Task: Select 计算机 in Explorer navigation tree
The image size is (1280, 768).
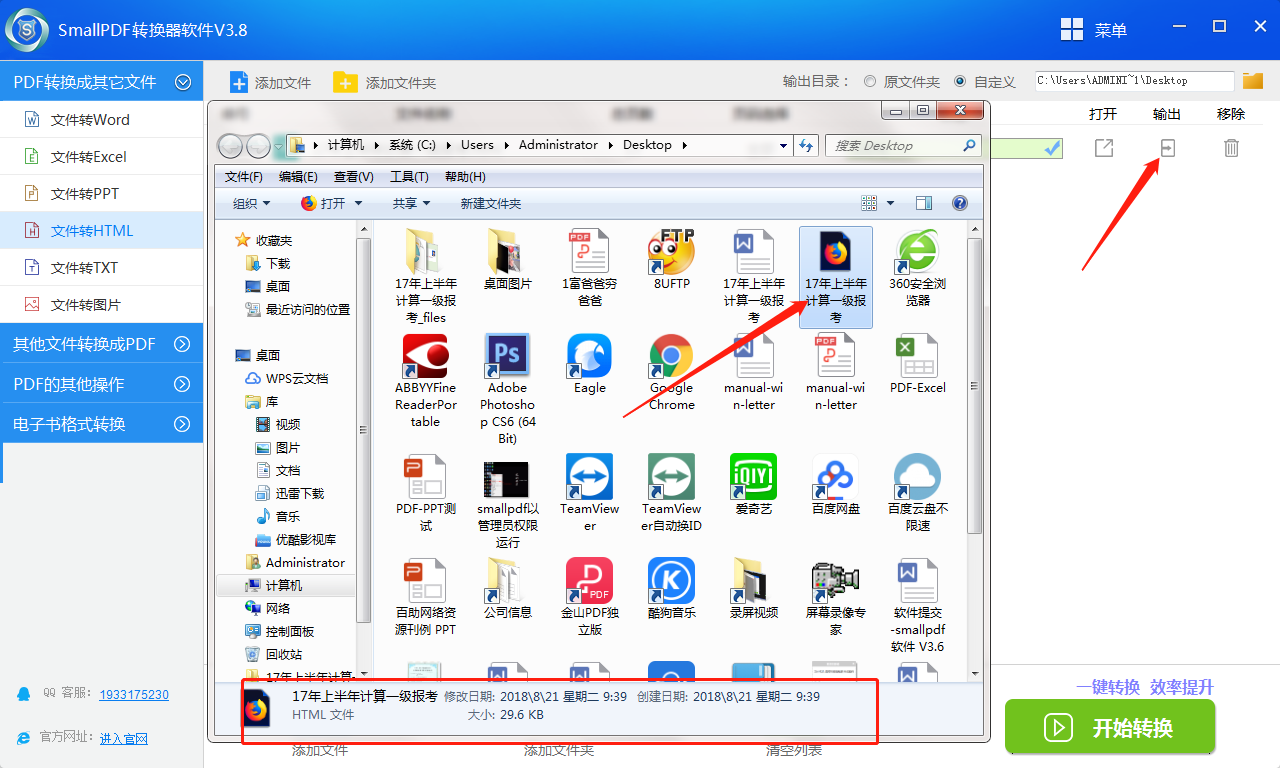Action: tap(284, 585)
